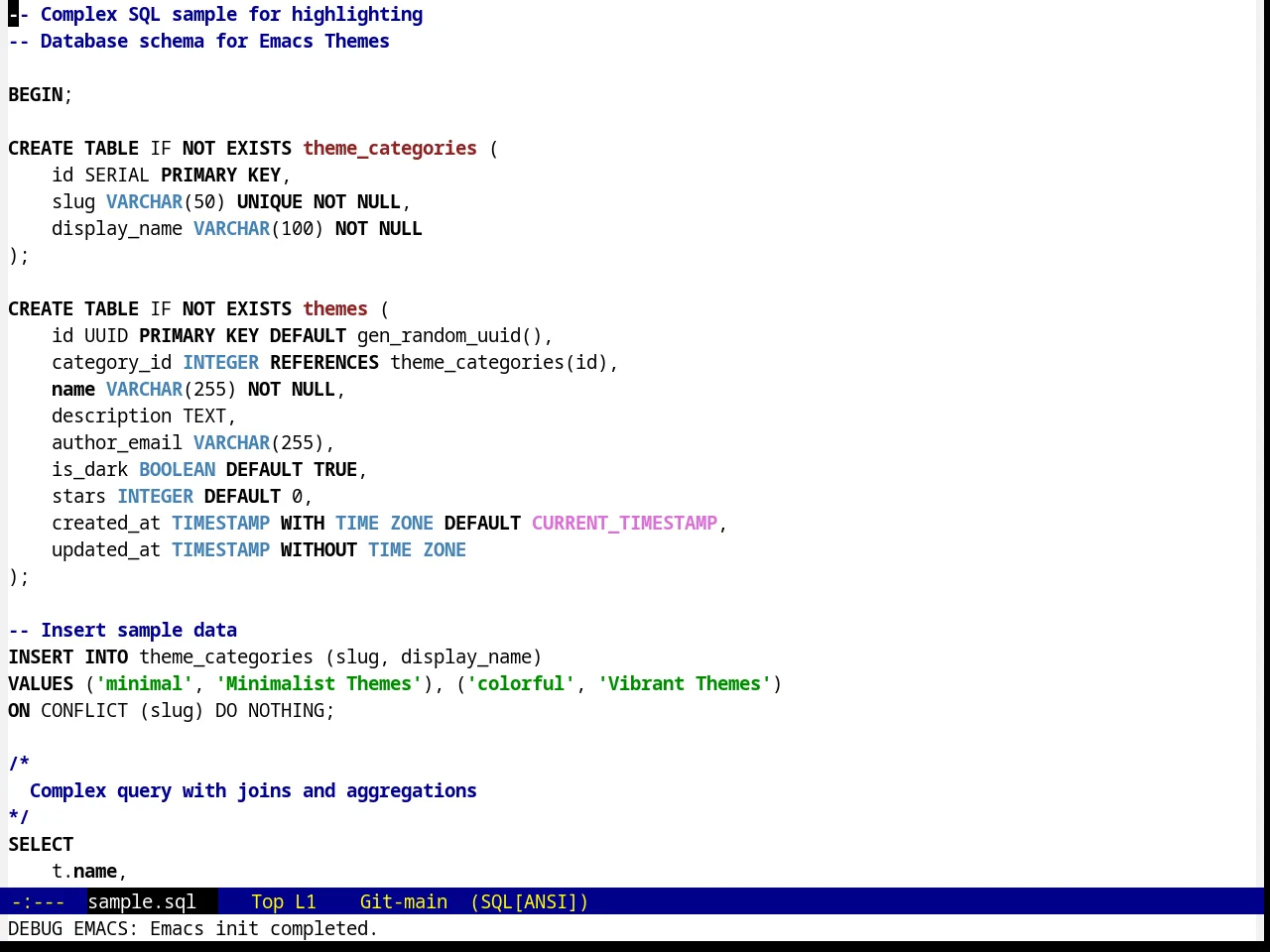Viewport: 1270px width, 952px height.
Task: Click the 'Vibrant Themes' string
Action: pos(685,683)
